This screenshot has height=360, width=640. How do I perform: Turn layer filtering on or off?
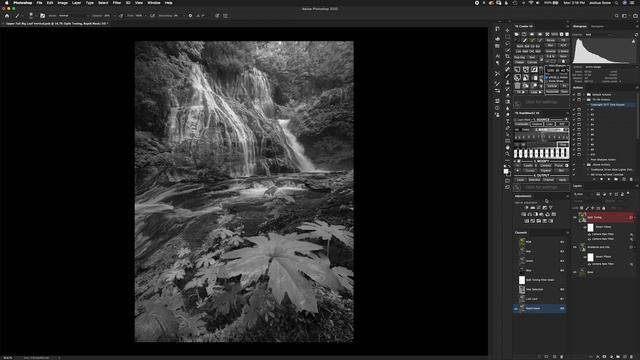pos(628,193)
